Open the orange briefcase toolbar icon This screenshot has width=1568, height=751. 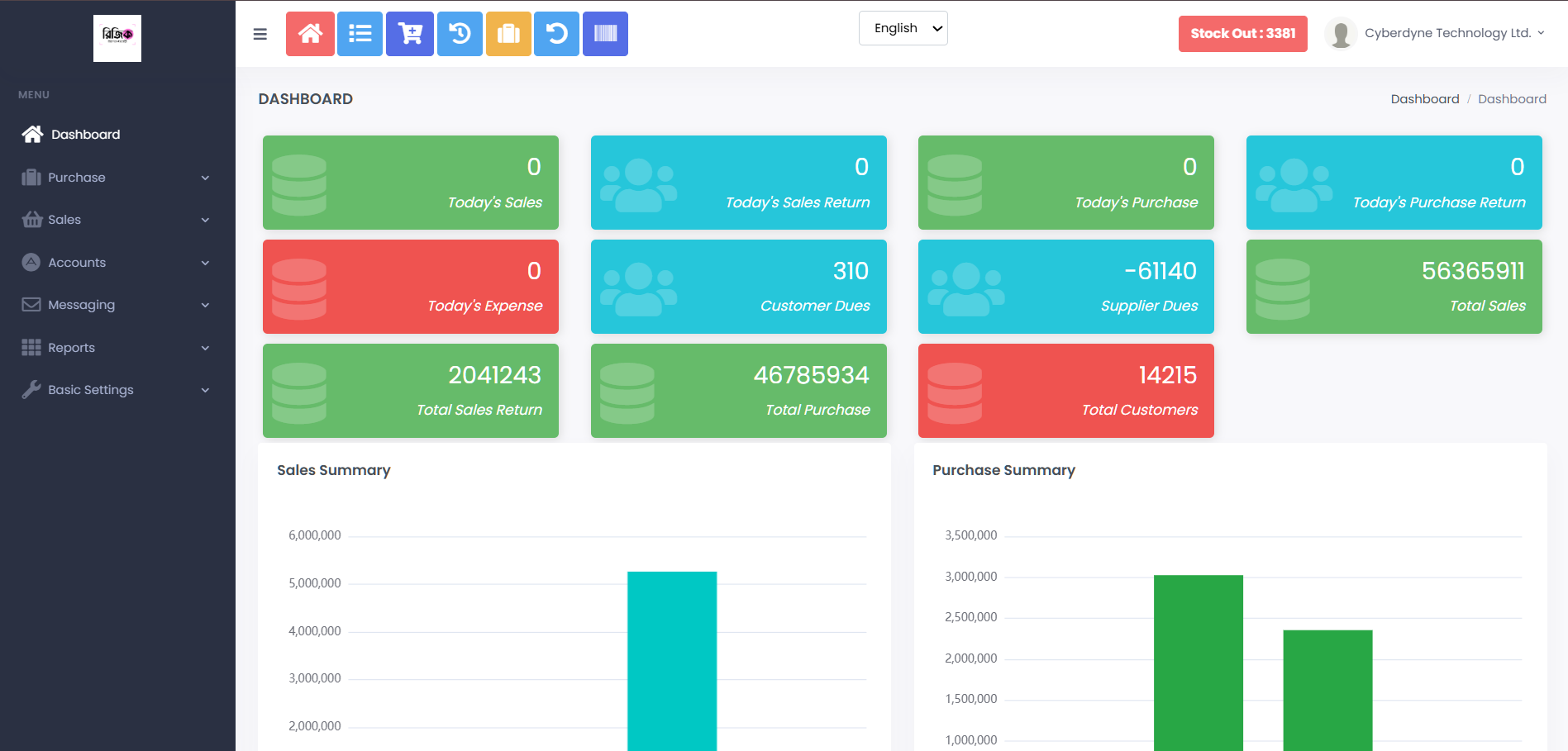(x=508, y=34)
